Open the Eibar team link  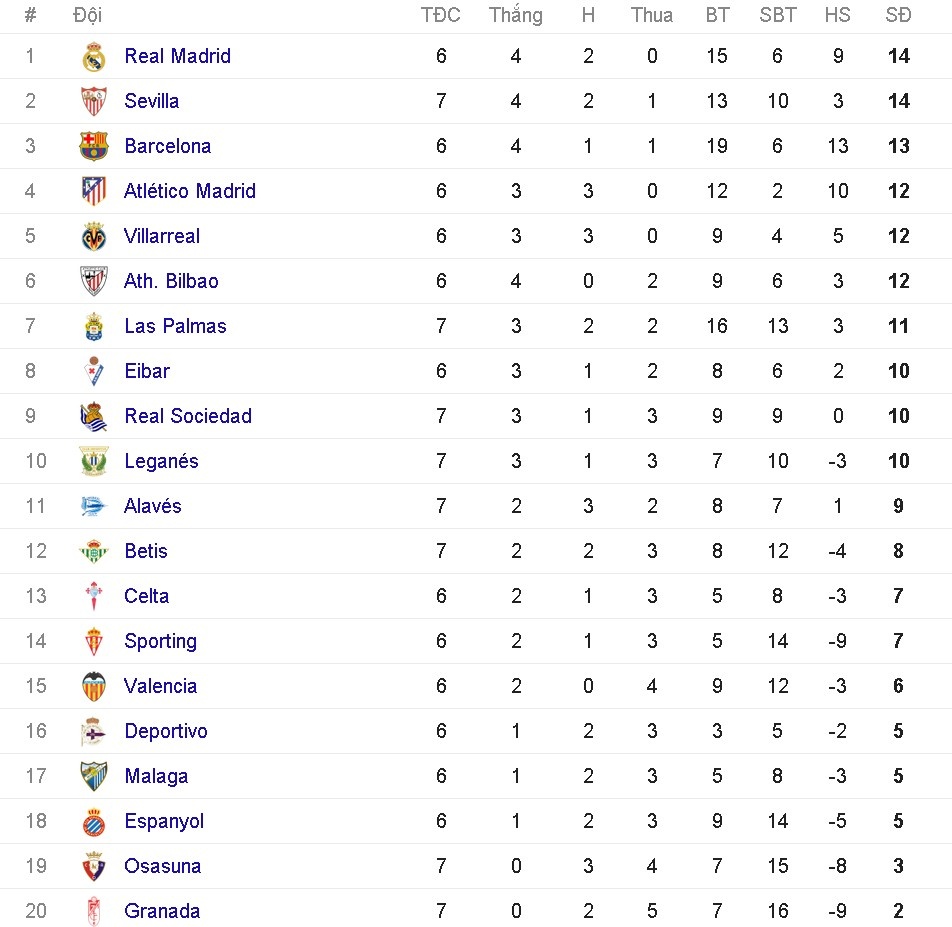coord(147,371)
